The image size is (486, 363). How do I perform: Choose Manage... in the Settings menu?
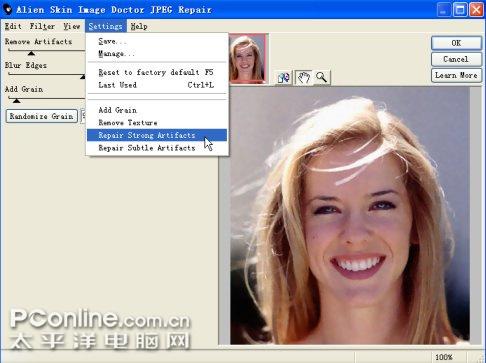pos(157,54)
